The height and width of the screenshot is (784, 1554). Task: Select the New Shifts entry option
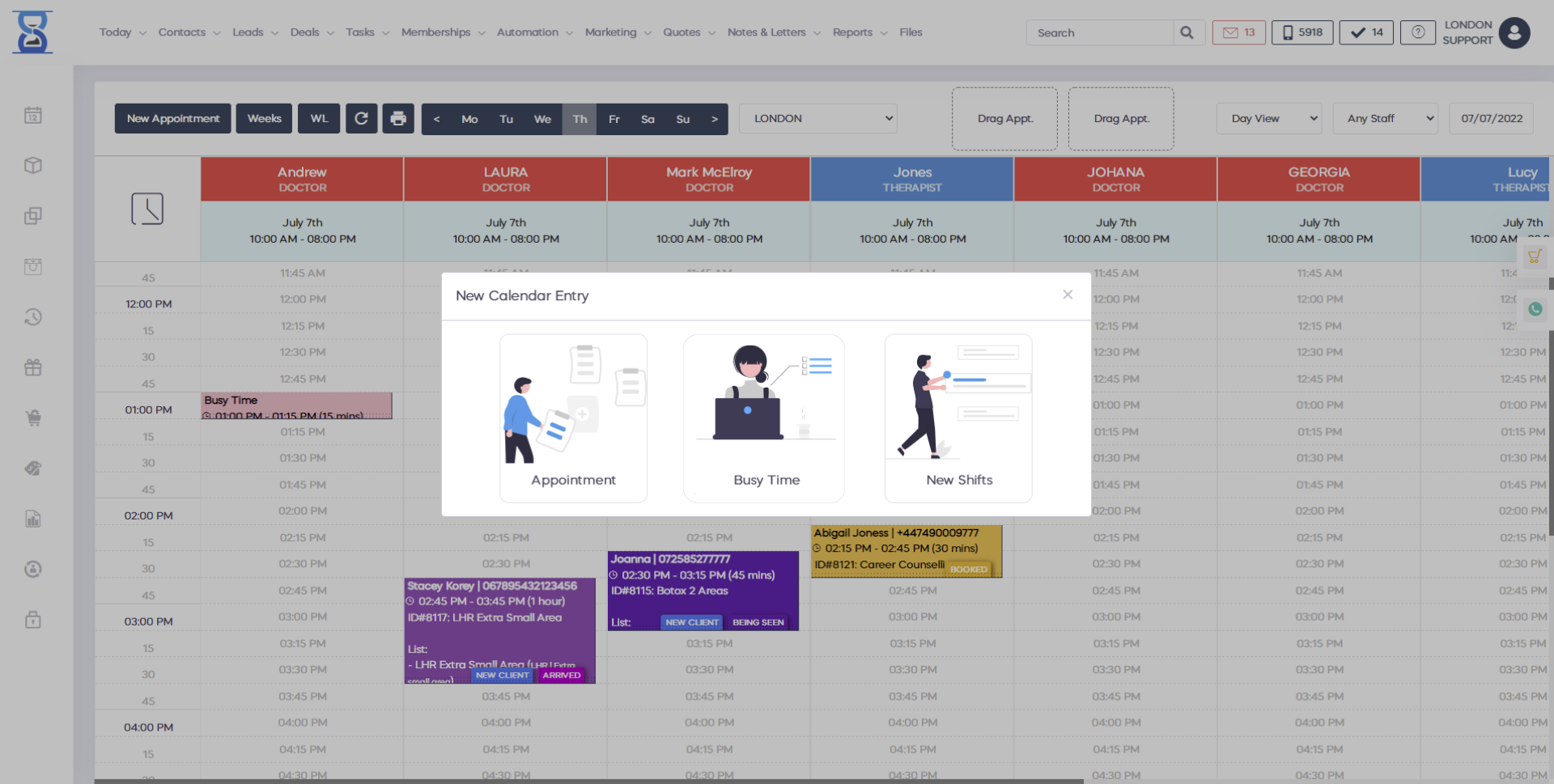point(958,418)
